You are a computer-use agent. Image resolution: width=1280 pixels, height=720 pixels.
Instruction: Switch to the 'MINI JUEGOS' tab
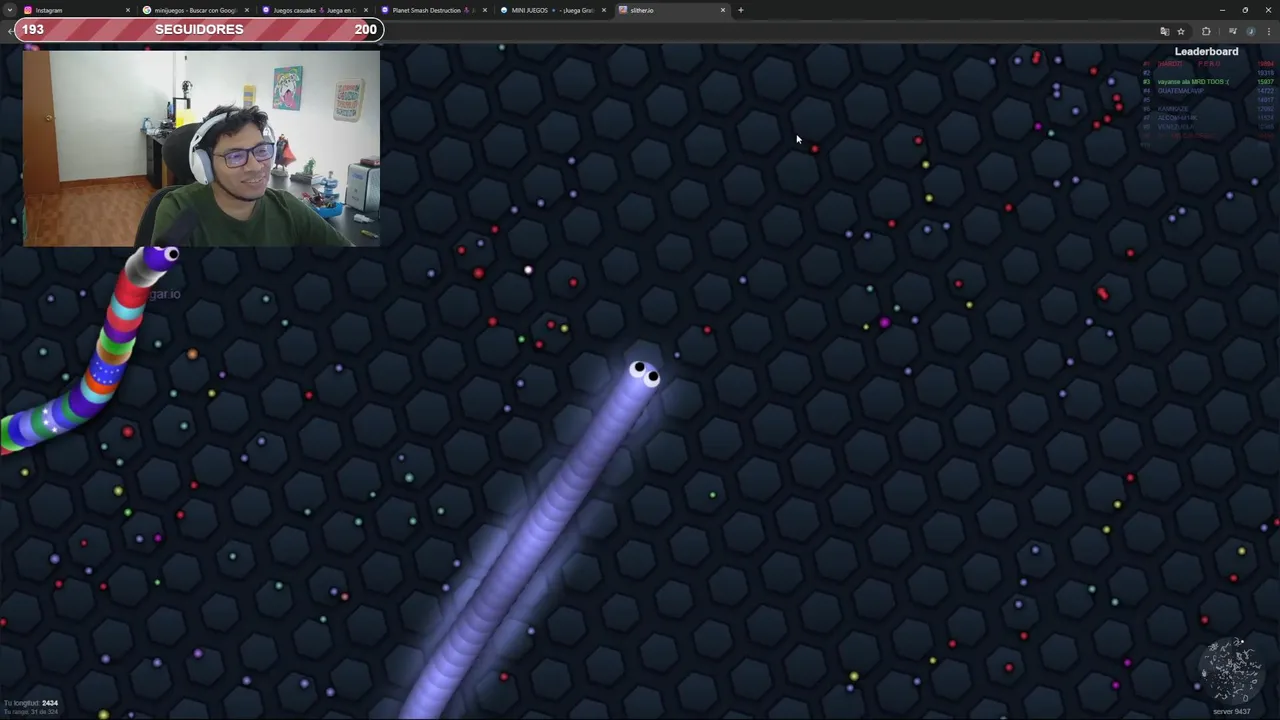(x=553, y=10)
